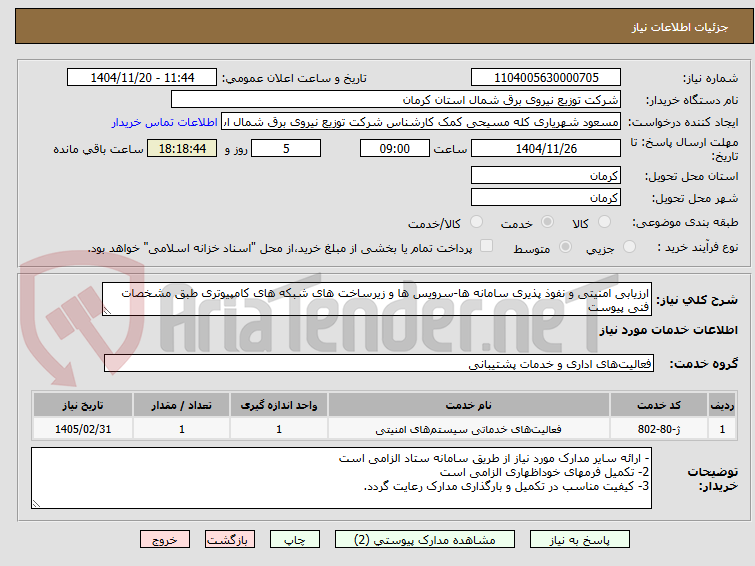The image size is (755, 566).
Task: Click the پاسخ به نیاز button
Action: (x=579, y=540)
